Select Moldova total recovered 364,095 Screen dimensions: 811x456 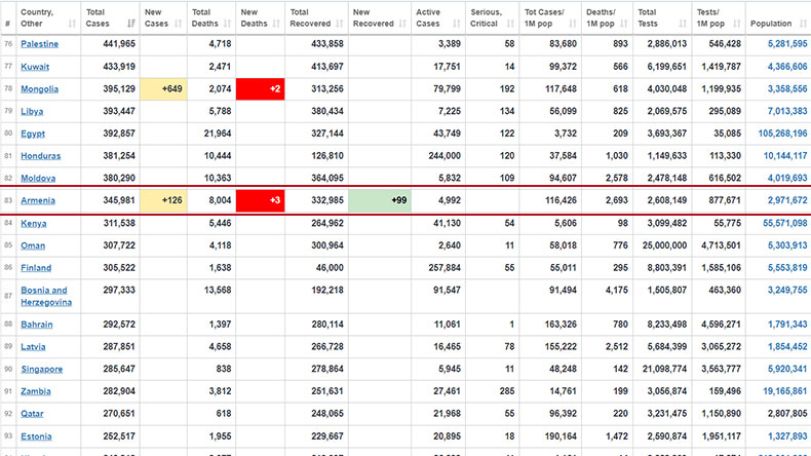pos(327,178)
